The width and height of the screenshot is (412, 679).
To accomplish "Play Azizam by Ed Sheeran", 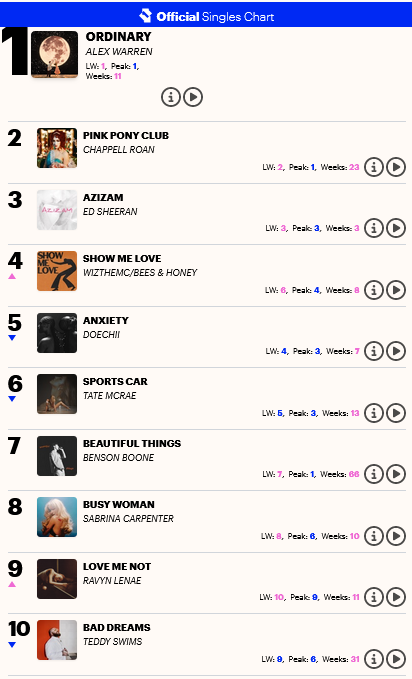I will point(396,228).
